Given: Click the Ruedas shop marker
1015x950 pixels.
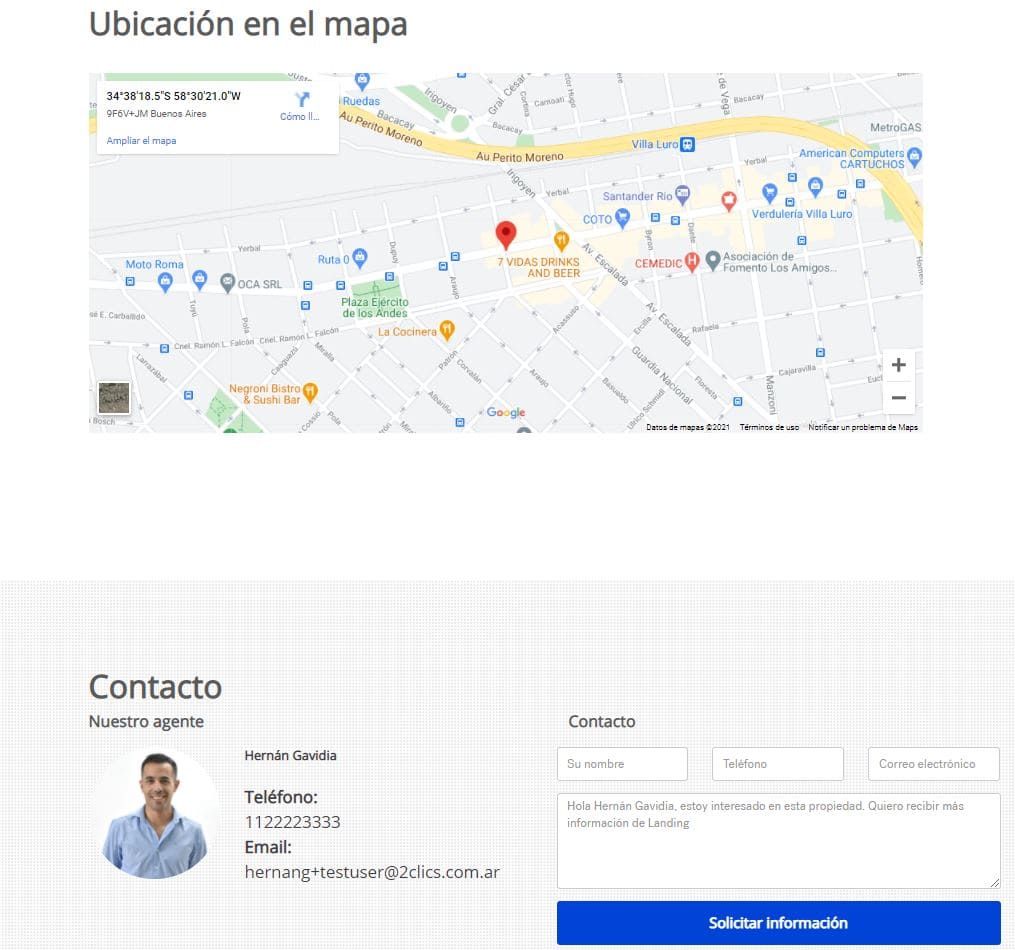Looking at the screenshot, I should (362, 82).
